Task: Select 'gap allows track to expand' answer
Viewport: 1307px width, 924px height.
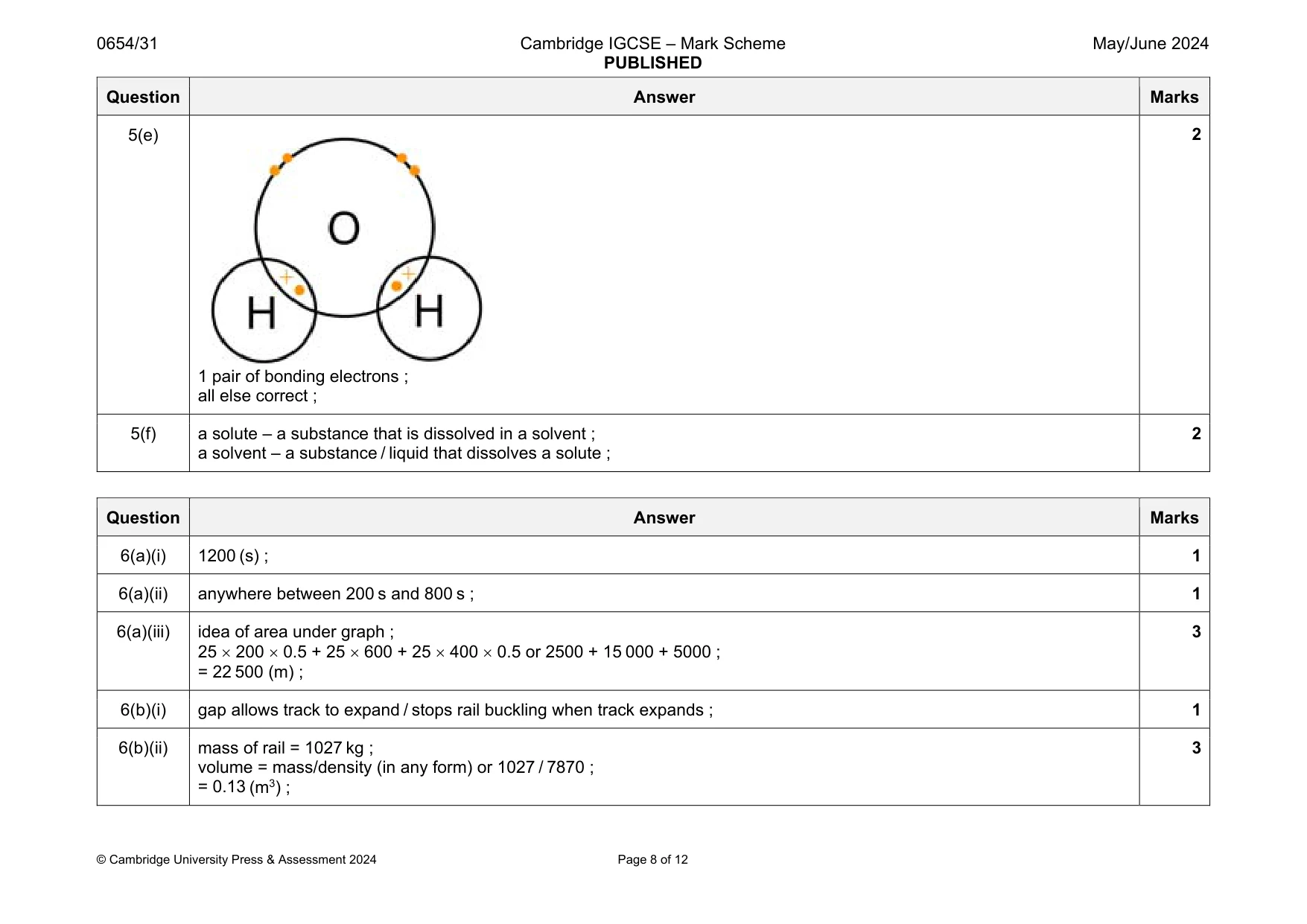Action: (456, 710)
